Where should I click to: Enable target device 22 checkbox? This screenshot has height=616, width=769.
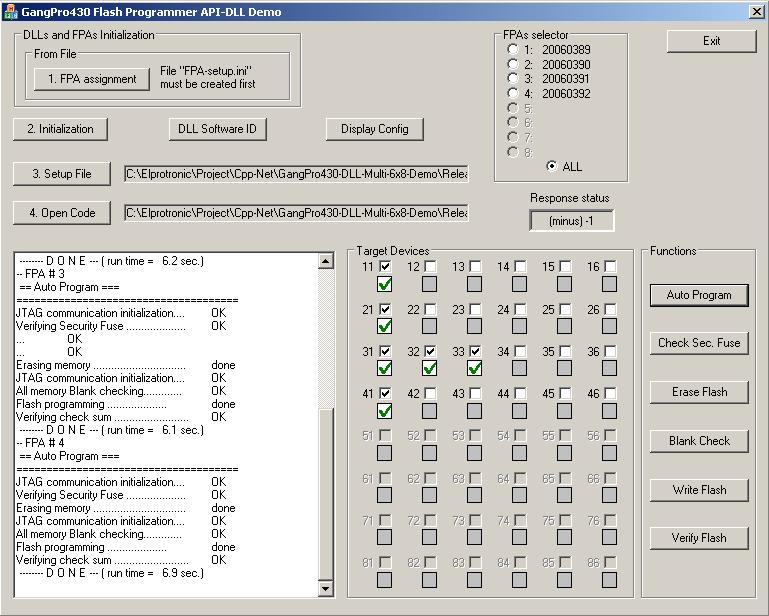pyautogui.click(x=430, y=309)
